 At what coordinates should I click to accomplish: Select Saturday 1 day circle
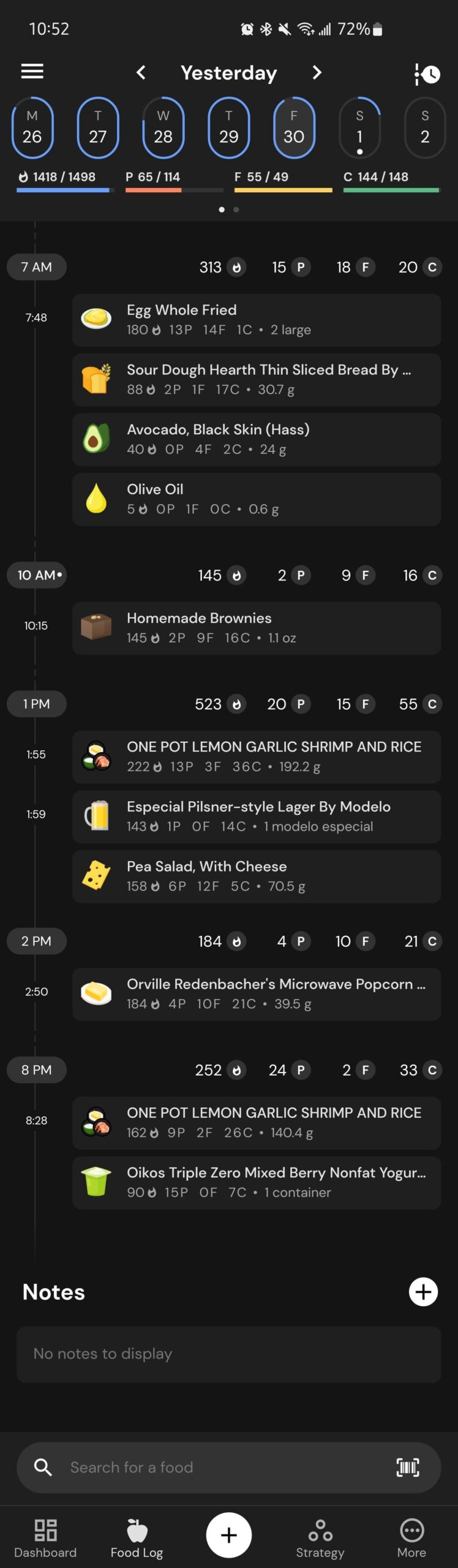tap(360, 127)
